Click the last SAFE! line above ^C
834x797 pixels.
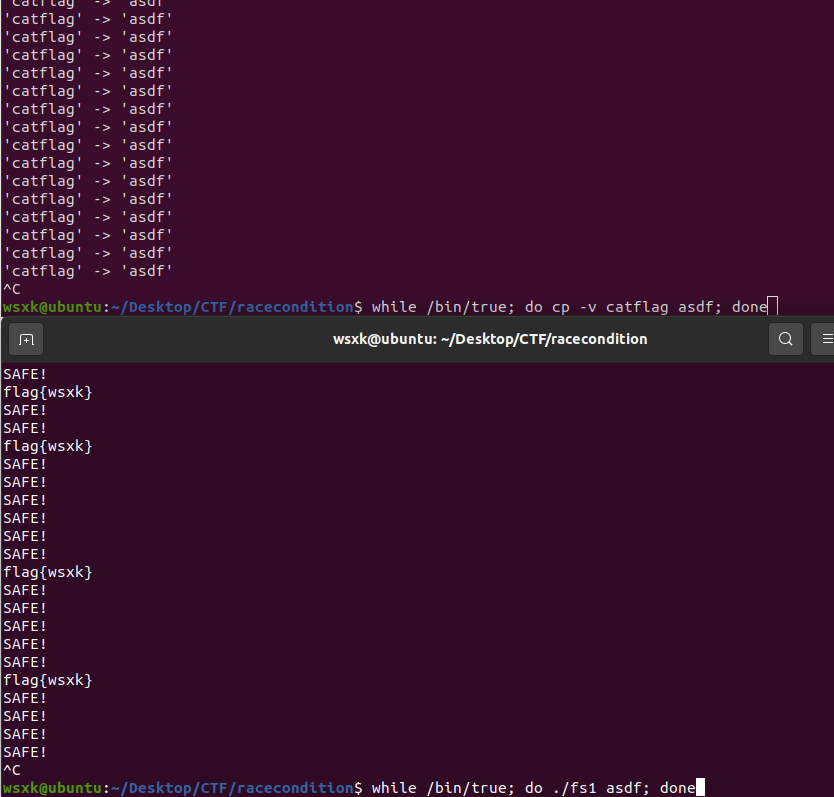click(25, 752)
